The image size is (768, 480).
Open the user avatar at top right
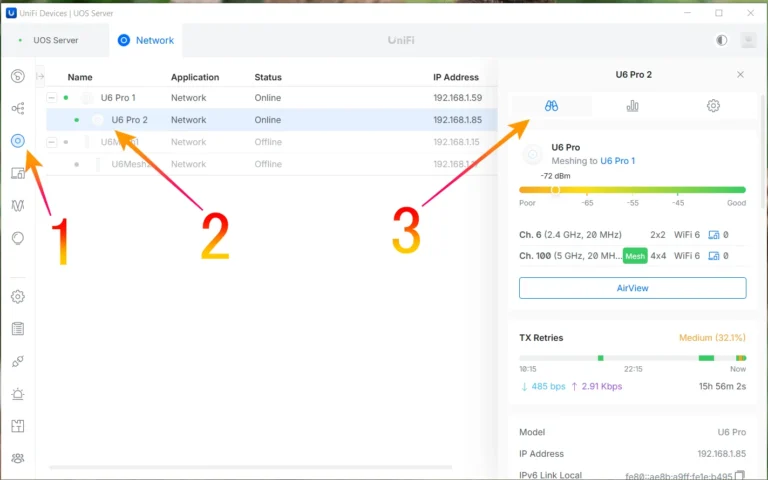pos(748,40)
